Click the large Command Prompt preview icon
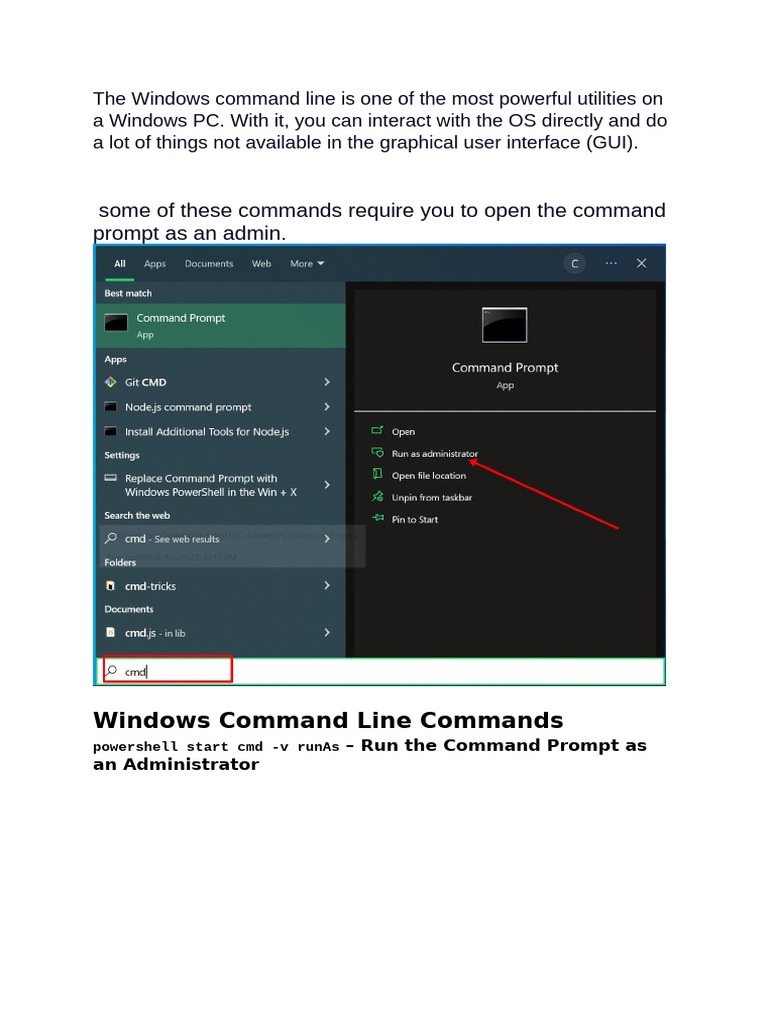The width and height of the screenshot is (768, 1024). 504,325
